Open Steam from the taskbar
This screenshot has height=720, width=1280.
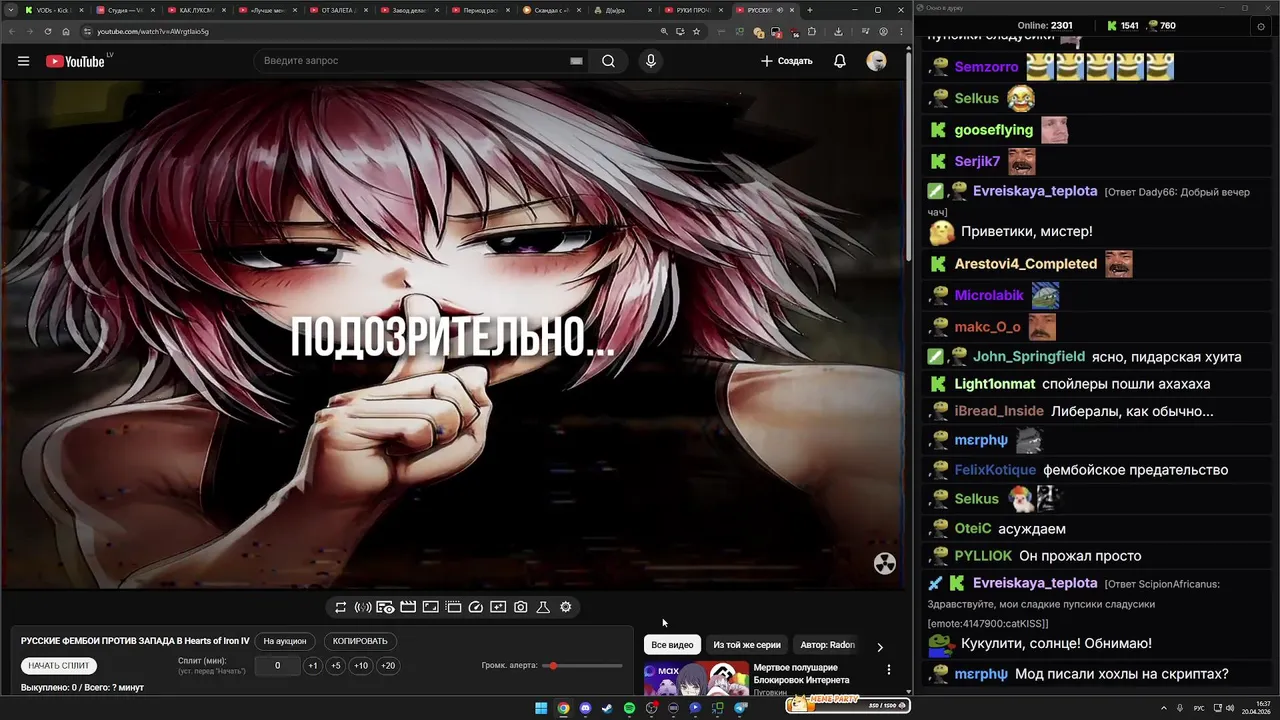tap(607, 708)
